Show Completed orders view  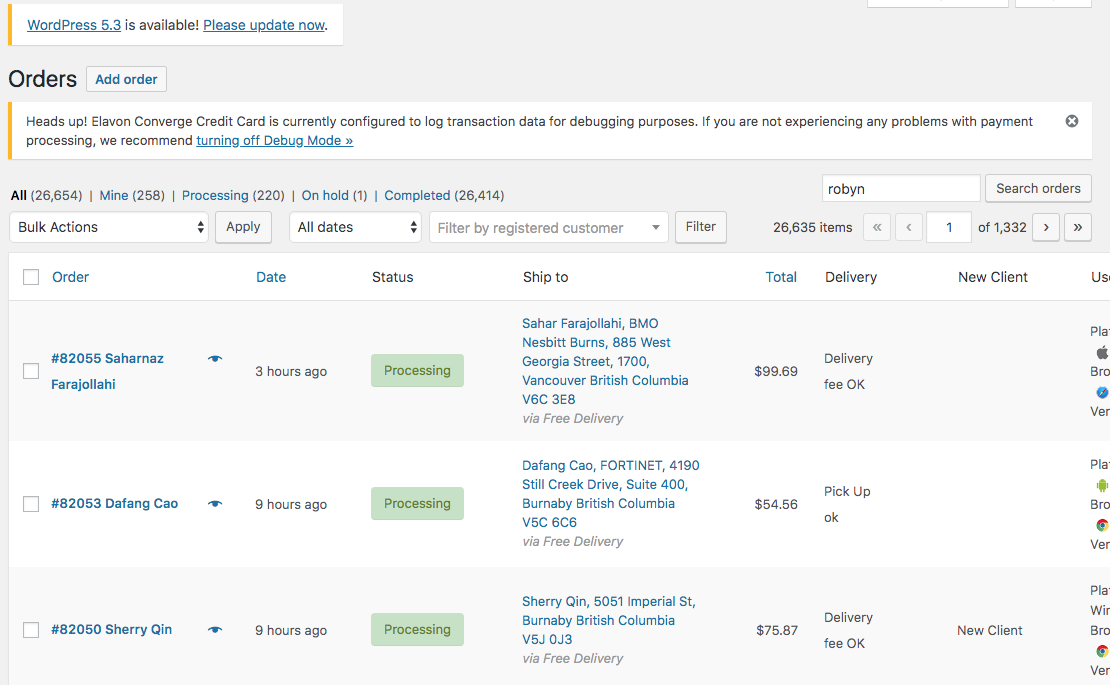pyautogui.click(x=417, y=195)
